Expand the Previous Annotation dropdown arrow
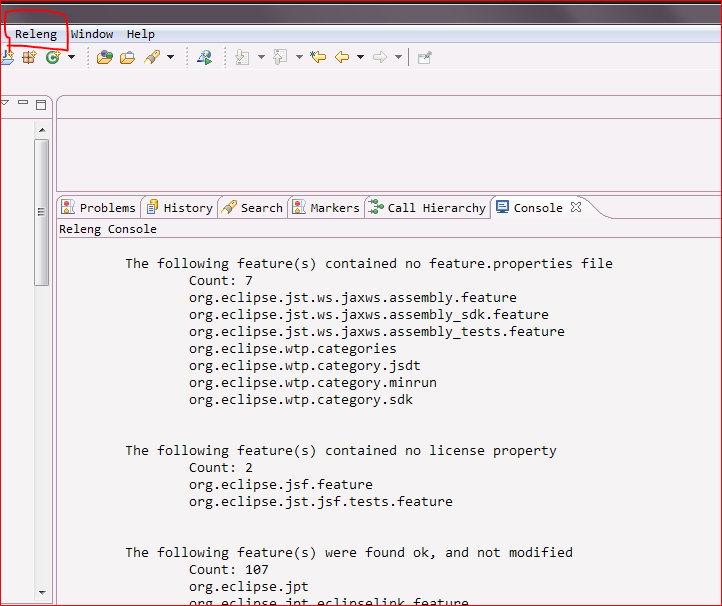 point(299,57)
